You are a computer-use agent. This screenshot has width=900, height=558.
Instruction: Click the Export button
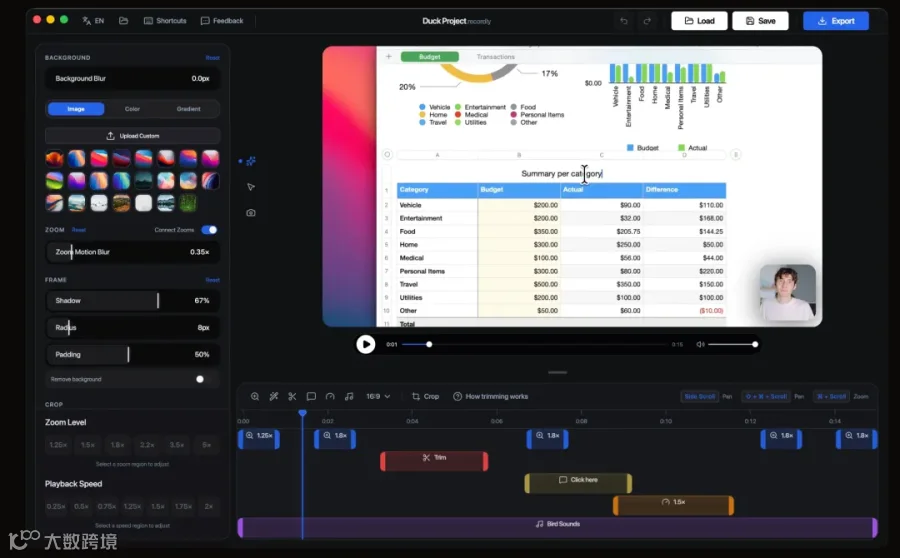(836, 21)
